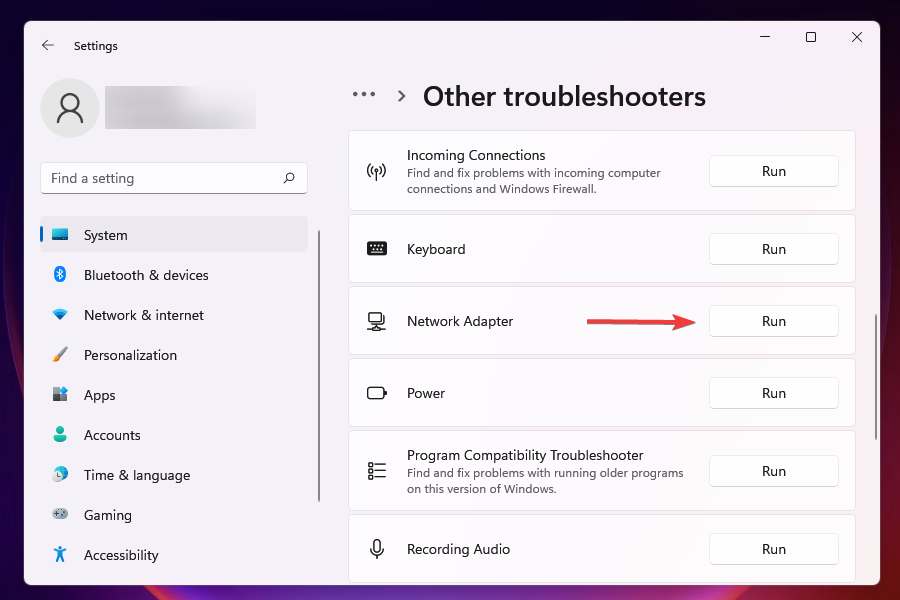Open Accessibility settings
Image resolution: width=900 pixels, height=600 pixels.
point(174,555)
